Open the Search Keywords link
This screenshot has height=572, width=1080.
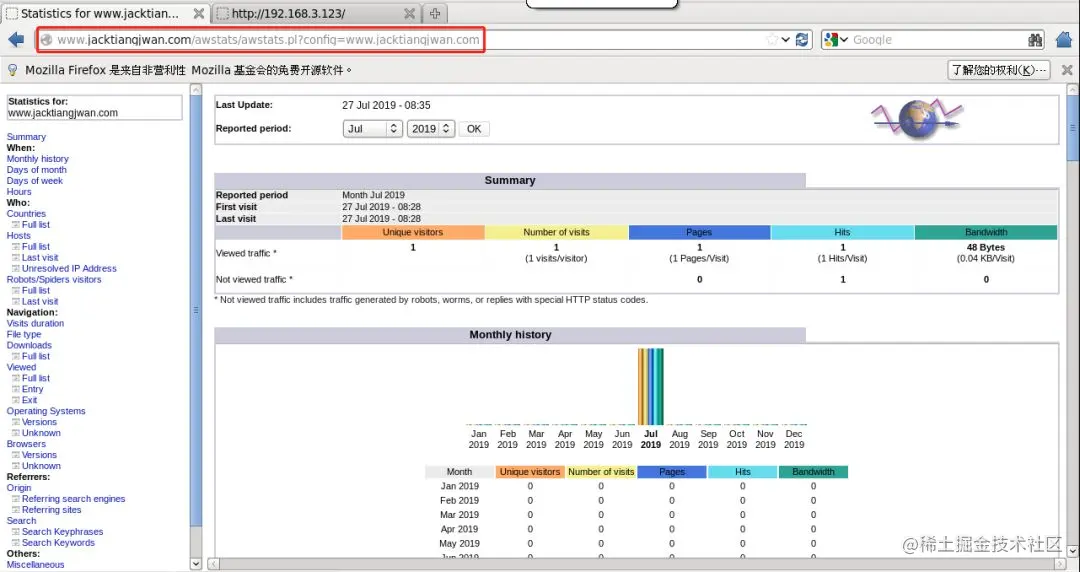pyautogui.click(x=59, y=544)
